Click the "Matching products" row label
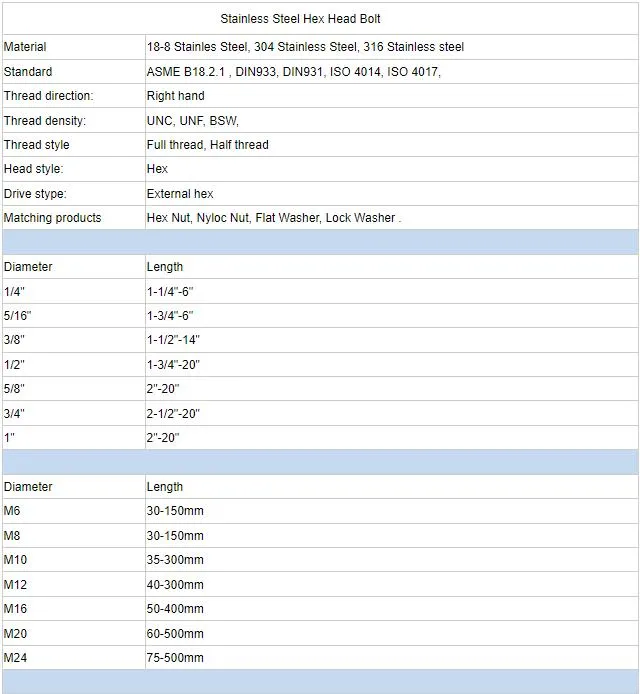This screenshot has height=694, width=640. (52, 218)
